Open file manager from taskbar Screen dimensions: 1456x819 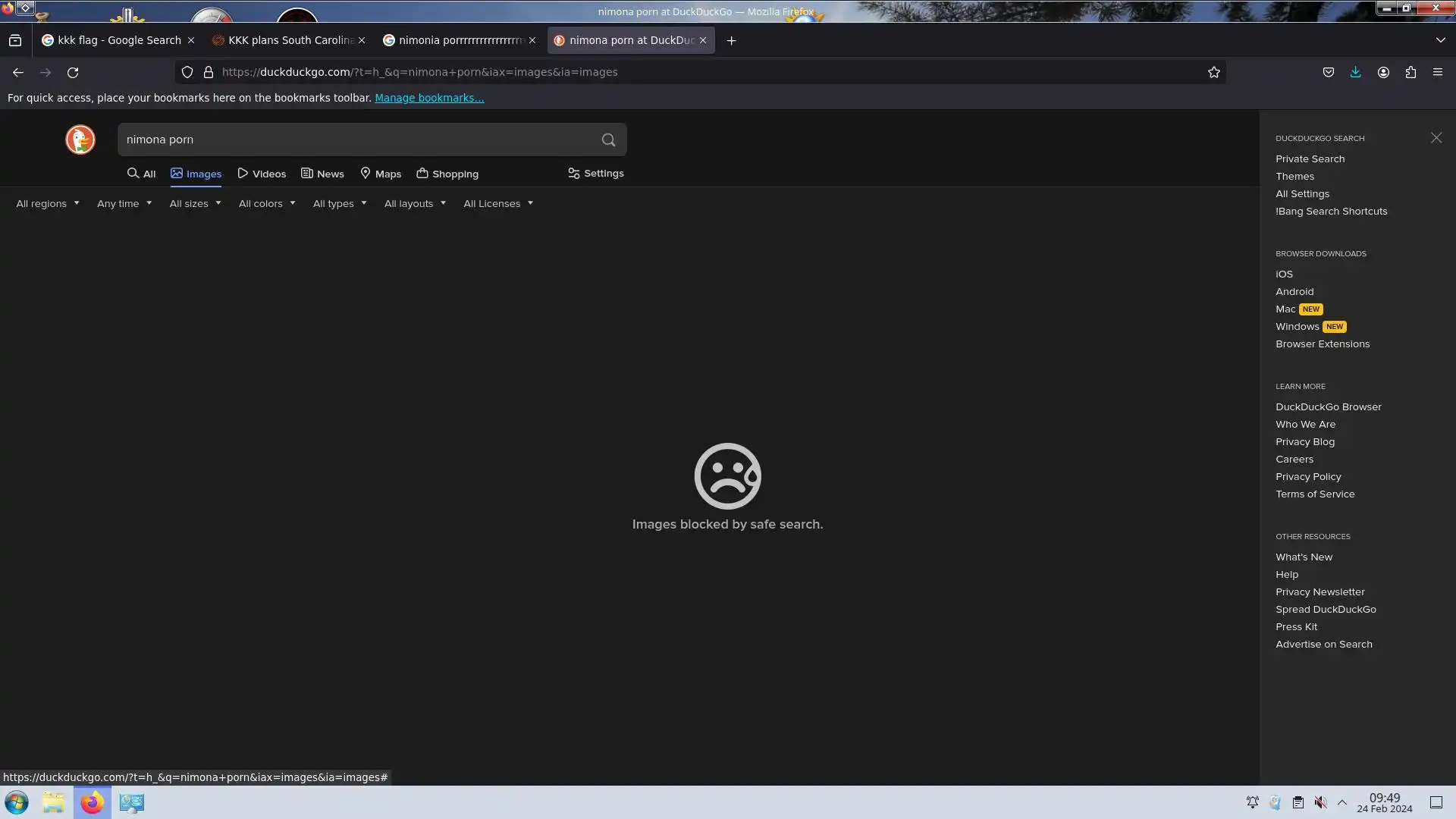pos(53,802)
